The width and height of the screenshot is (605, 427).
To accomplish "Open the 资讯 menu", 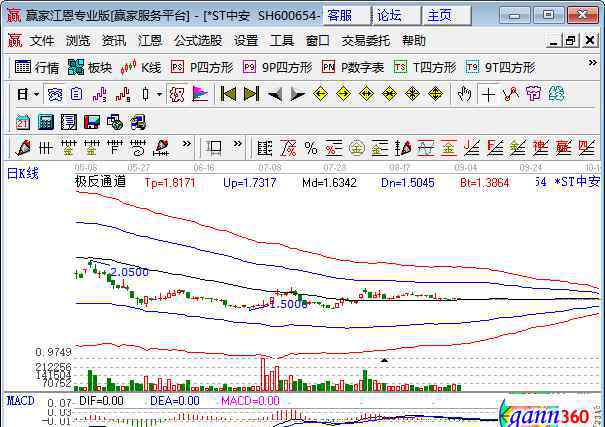I will click(x=113, y=41).
